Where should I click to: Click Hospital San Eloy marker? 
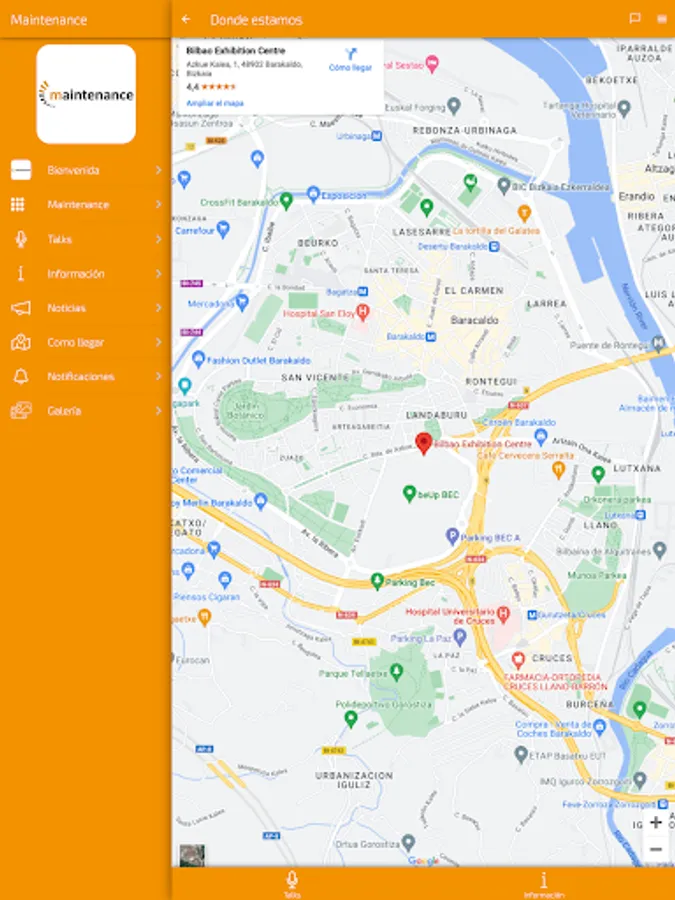coord(362,312)
